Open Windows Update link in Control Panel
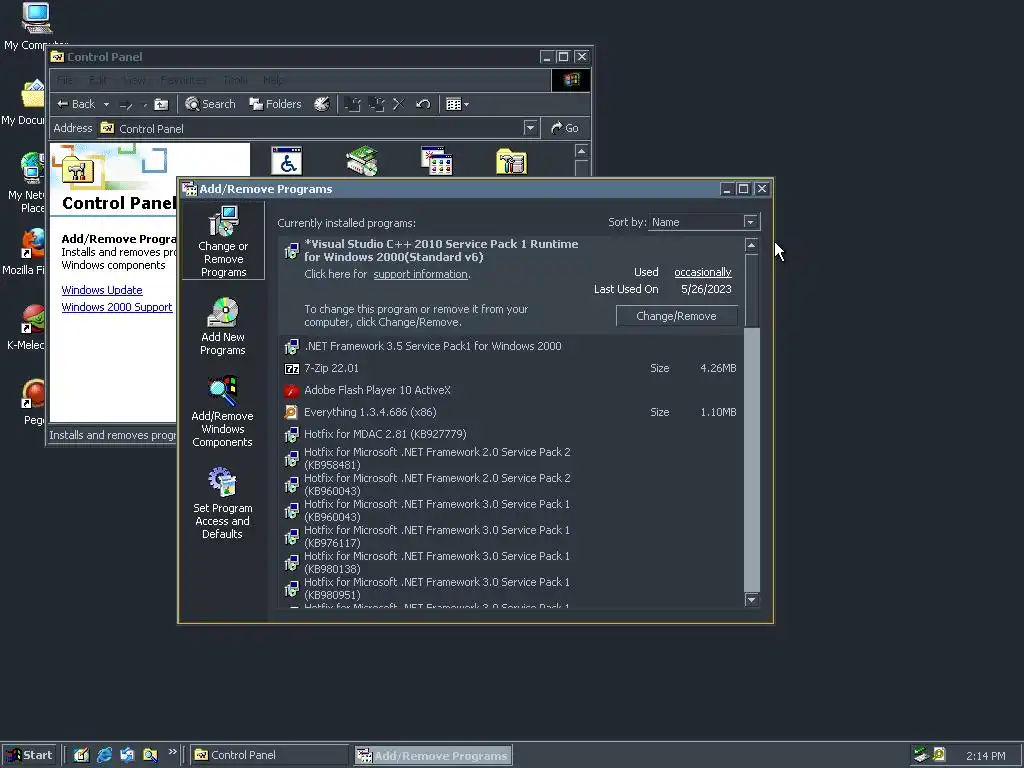Screen dimensions: 1024x768 click(x=102, y=290)
